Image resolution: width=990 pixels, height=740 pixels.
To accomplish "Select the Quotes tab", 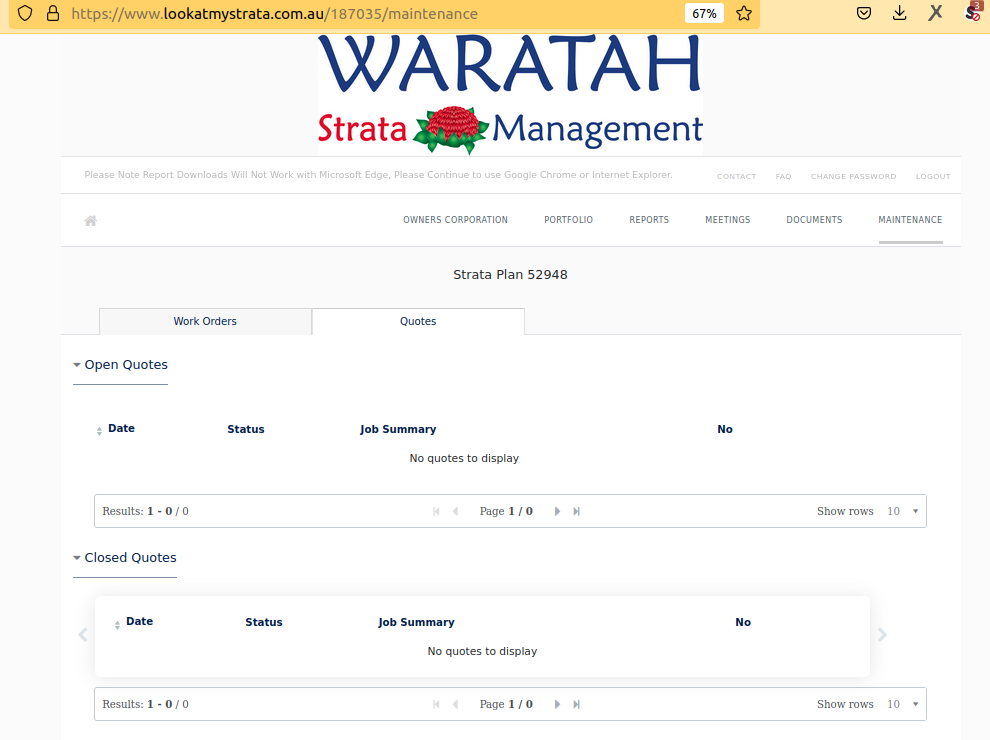I will tap(418, 321).
